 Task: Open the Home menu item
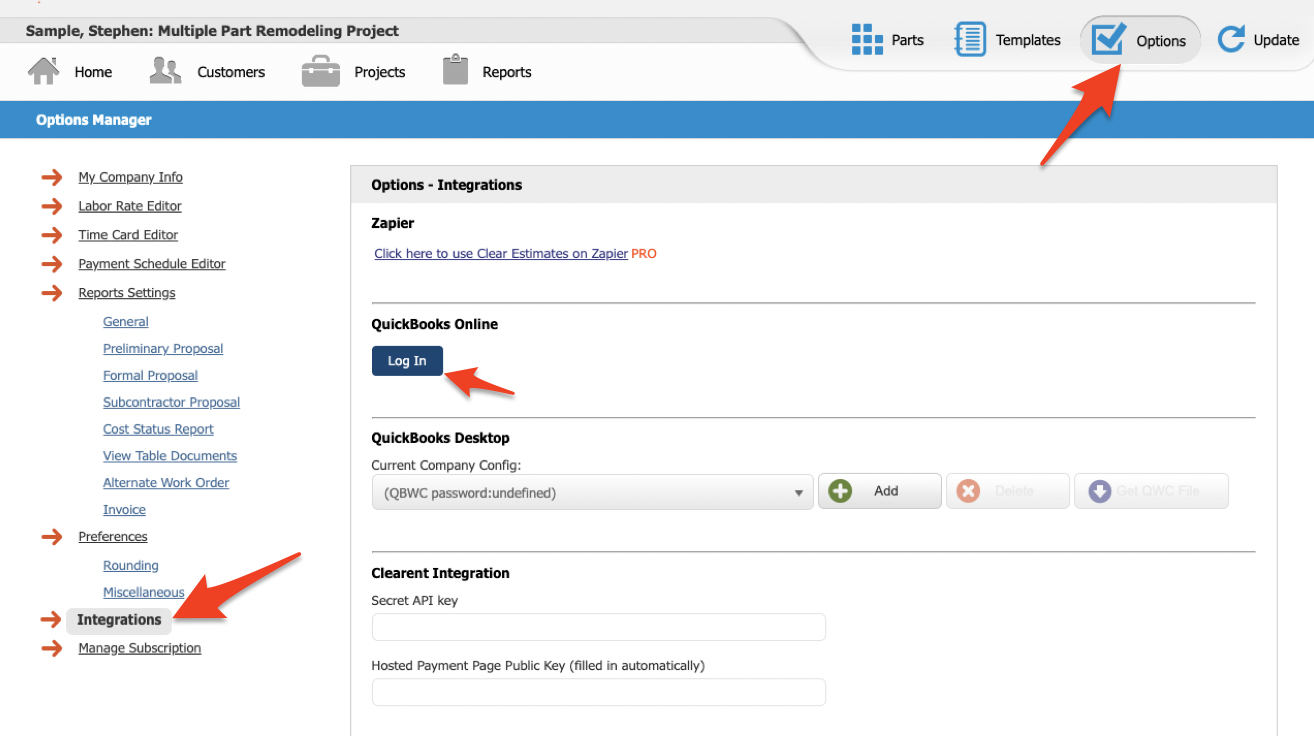coord(93,72)
